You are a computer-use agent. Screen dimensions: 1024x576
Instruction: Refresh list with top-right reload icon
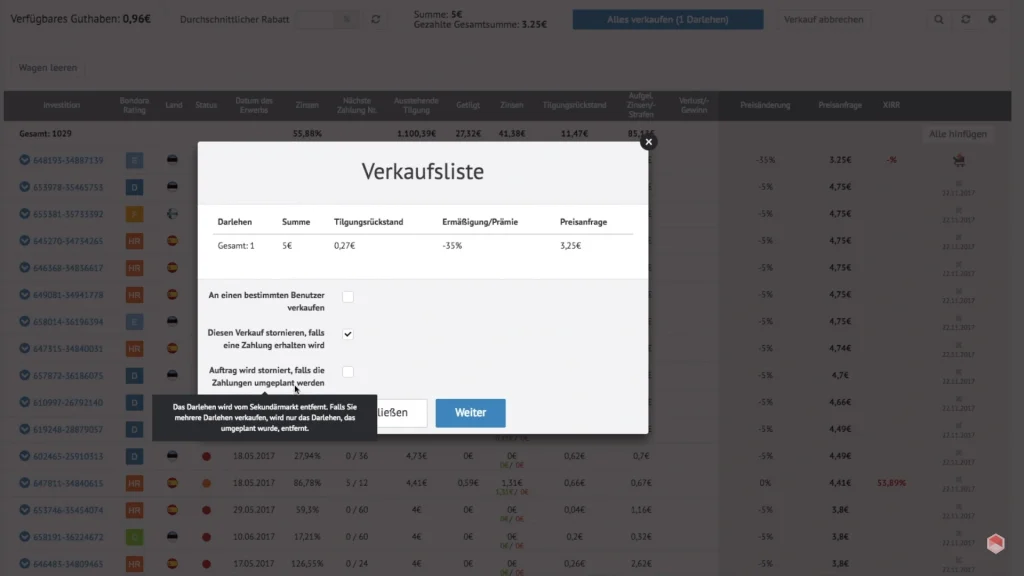click(x=965, y=20)
